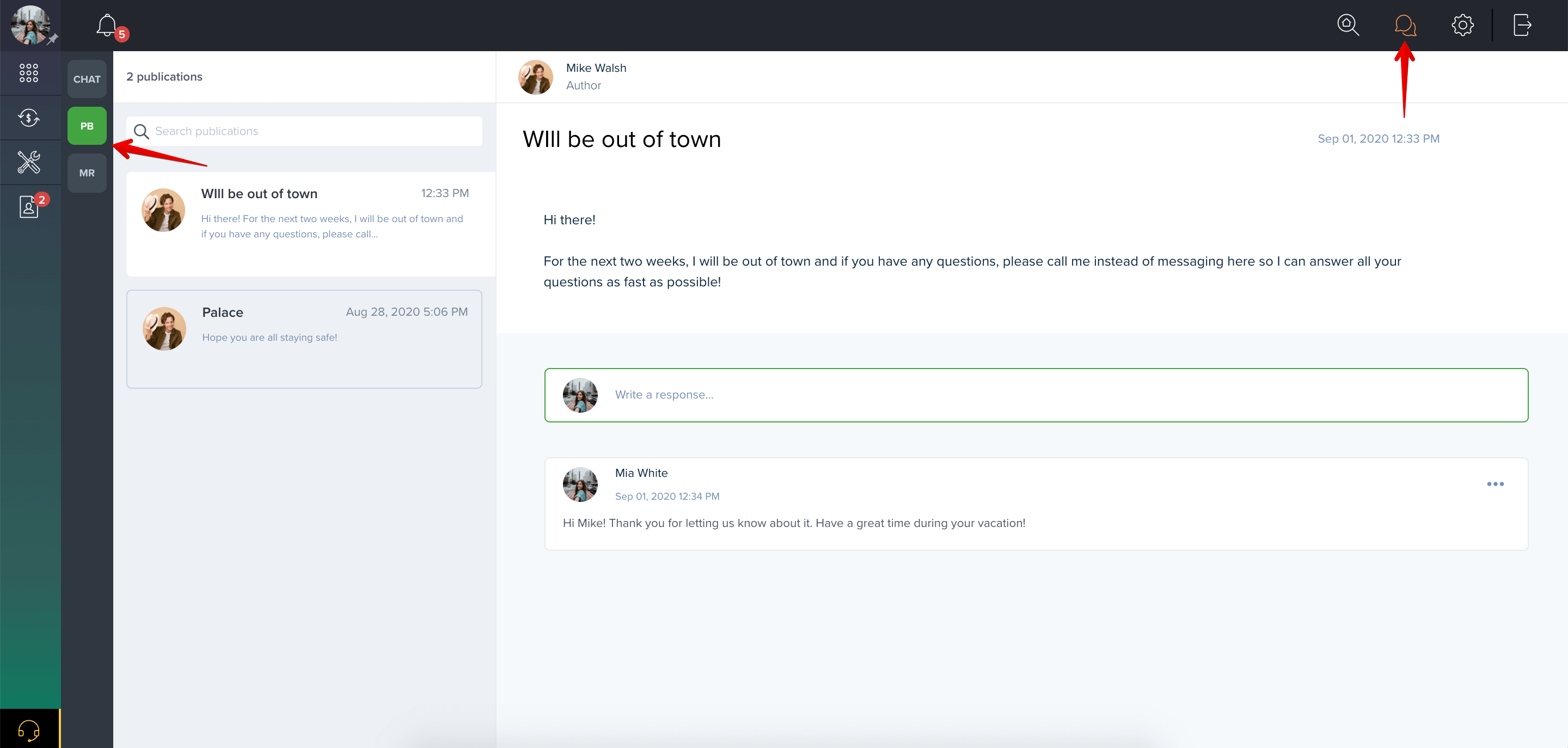Open the chat bubbles icon in top bar
The height and width of the screenshot is (748, 1568).
1405,25
